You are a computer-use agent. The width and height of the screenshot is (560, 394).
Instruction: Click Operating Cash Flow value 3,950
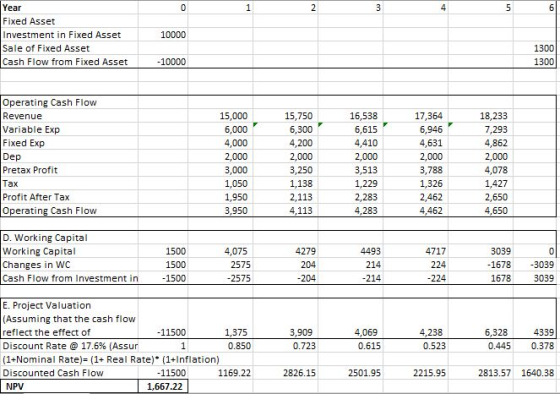coord(236,211)
